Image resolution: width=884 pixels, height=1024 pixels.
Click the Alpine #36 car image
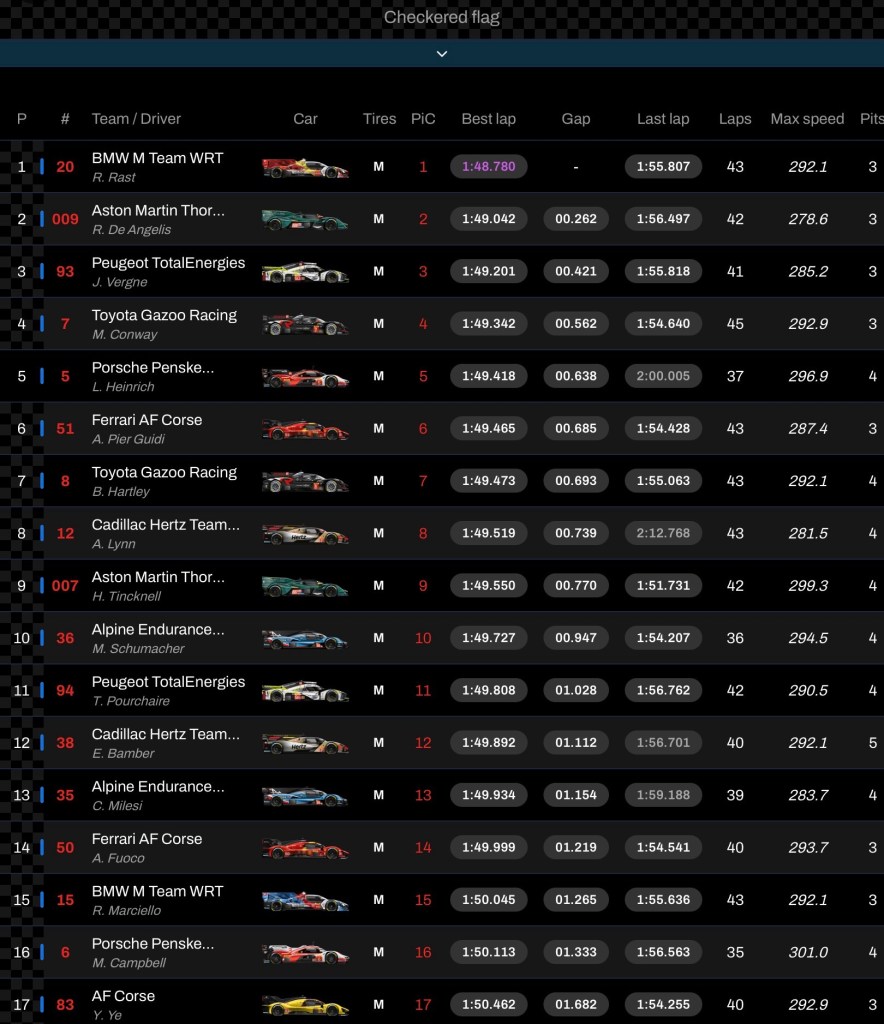305,639
